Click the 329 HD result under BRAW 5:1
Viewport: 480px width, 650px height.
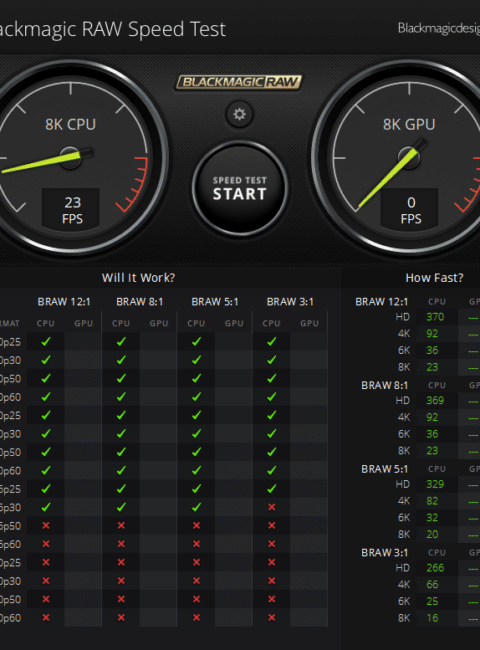435,484
